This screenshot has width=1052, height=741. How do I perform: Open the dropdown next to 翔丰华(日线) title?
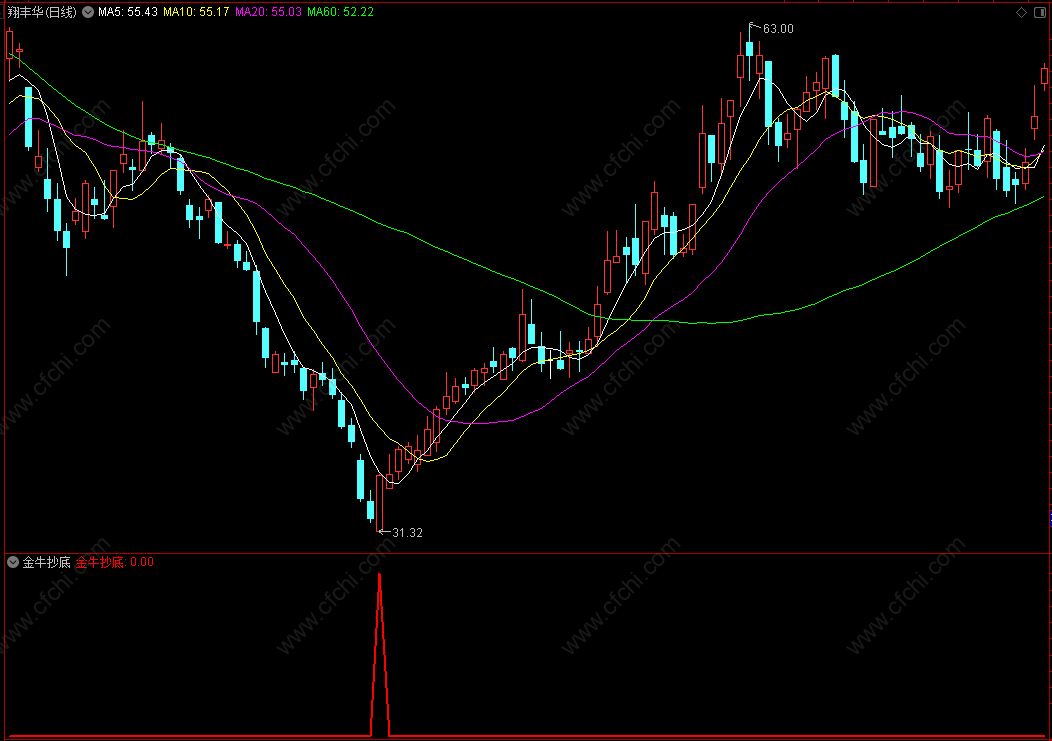pyautogui.click(x=88, y=12)
